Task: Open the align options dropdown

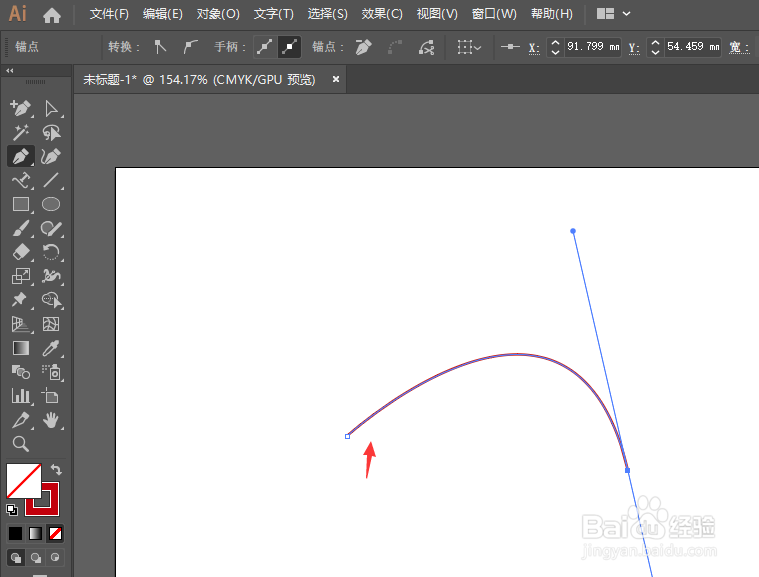Action: coord(469,47)
